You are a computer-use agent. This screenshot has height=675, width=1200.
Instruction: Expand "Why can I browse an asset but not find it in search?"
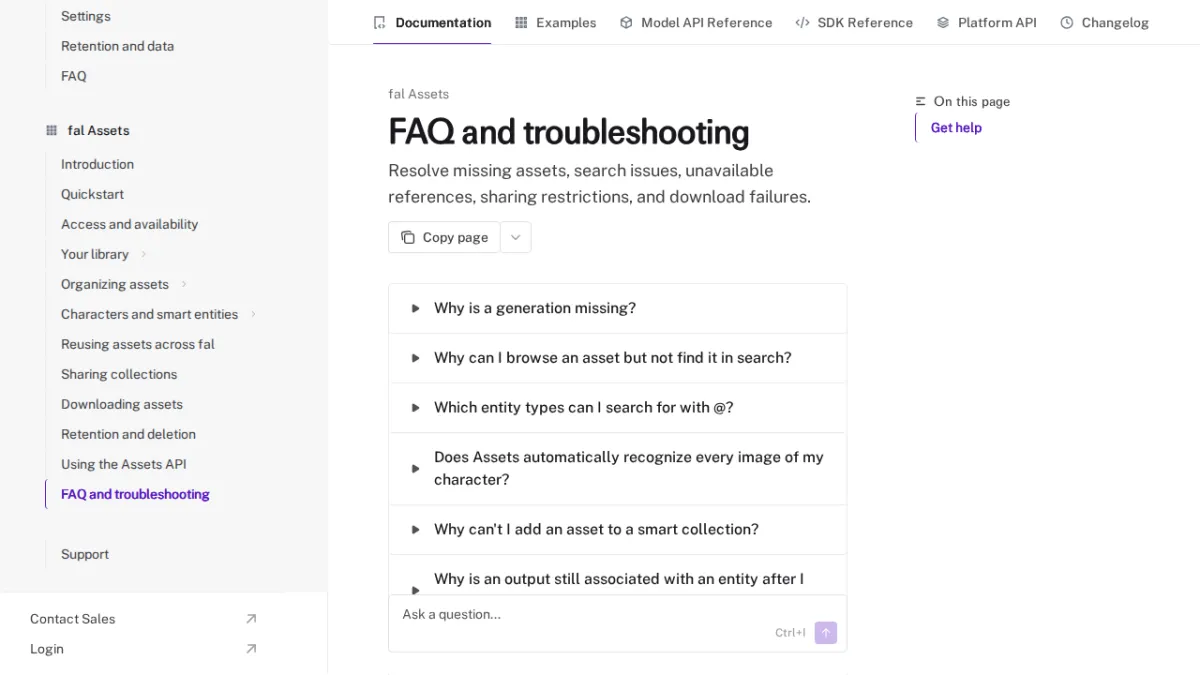click(x=617, y=358)
